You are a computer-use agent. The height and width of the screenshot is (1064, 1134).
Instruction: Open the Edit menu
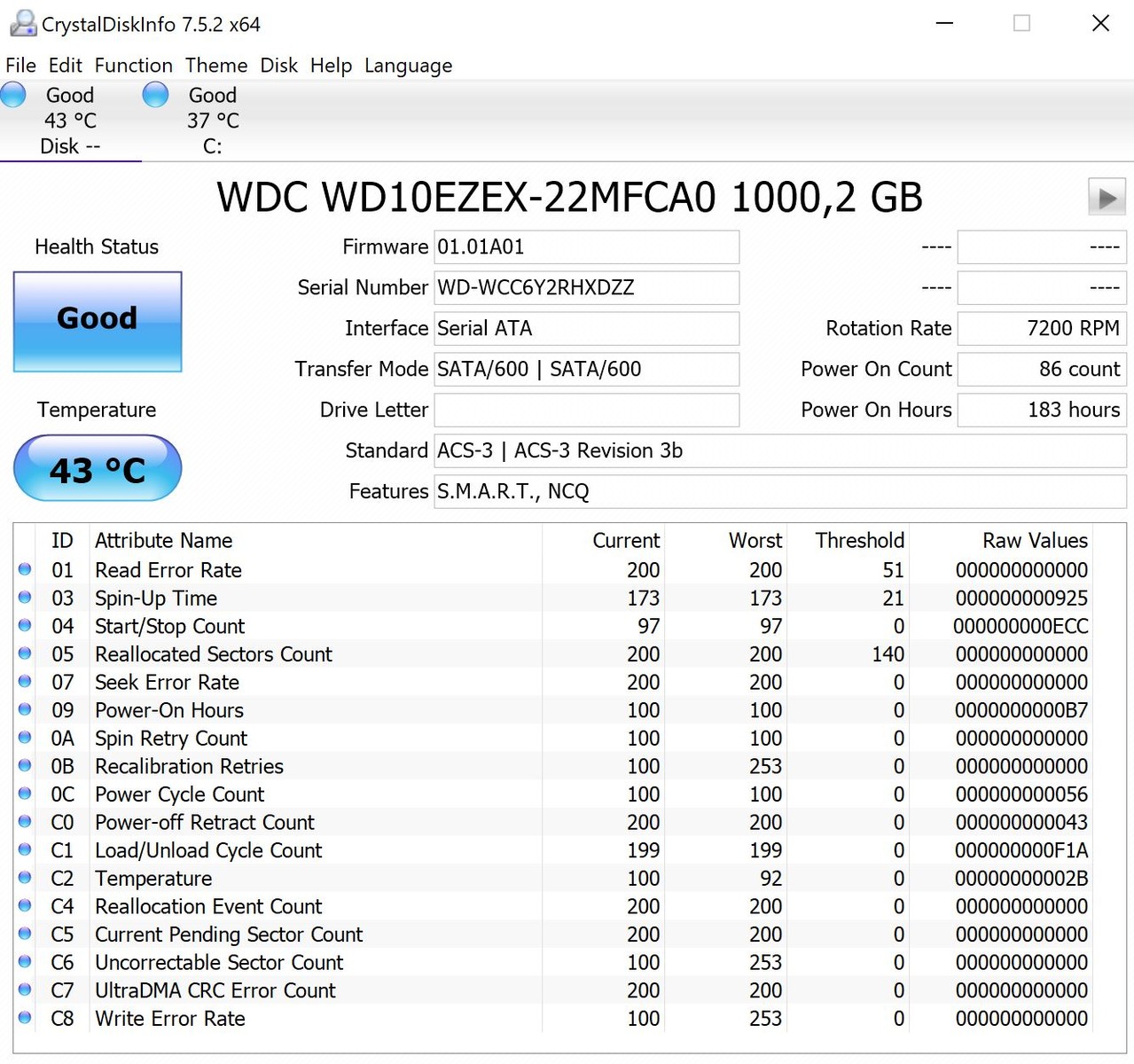66,66
